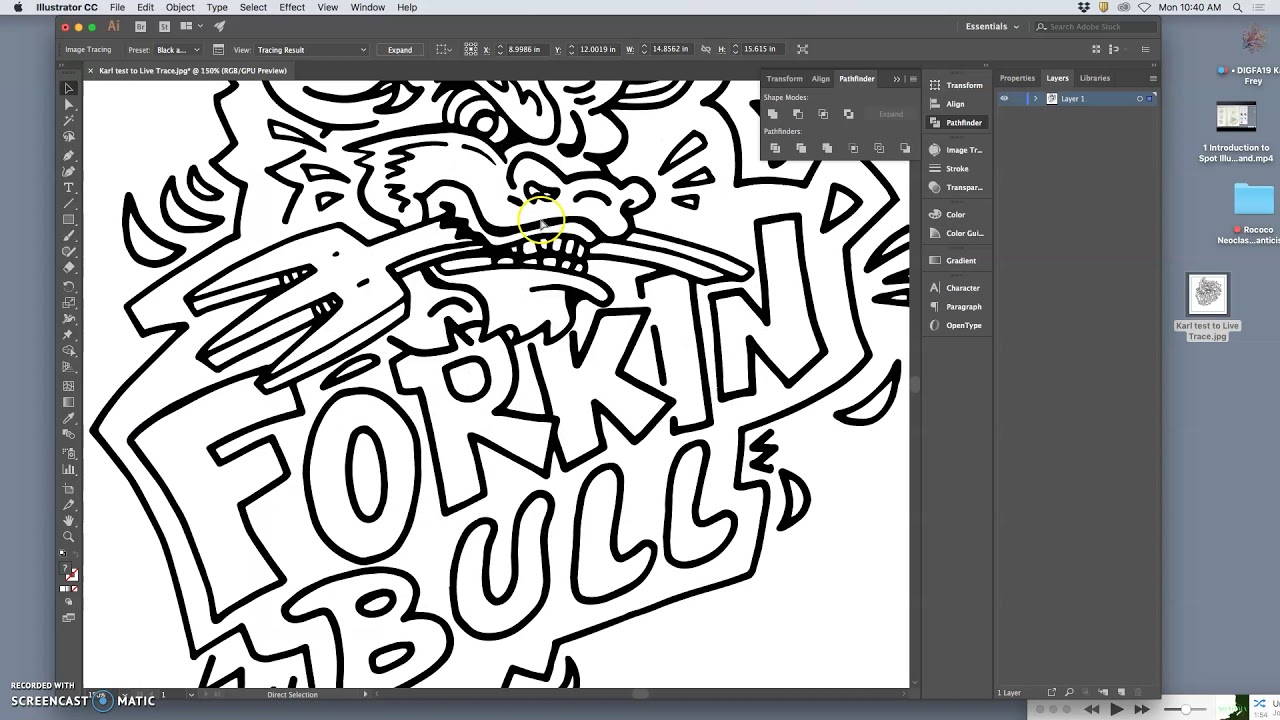Select the Rectangle tool
The width and height of the screenshot is (1280, 720).
69,220
